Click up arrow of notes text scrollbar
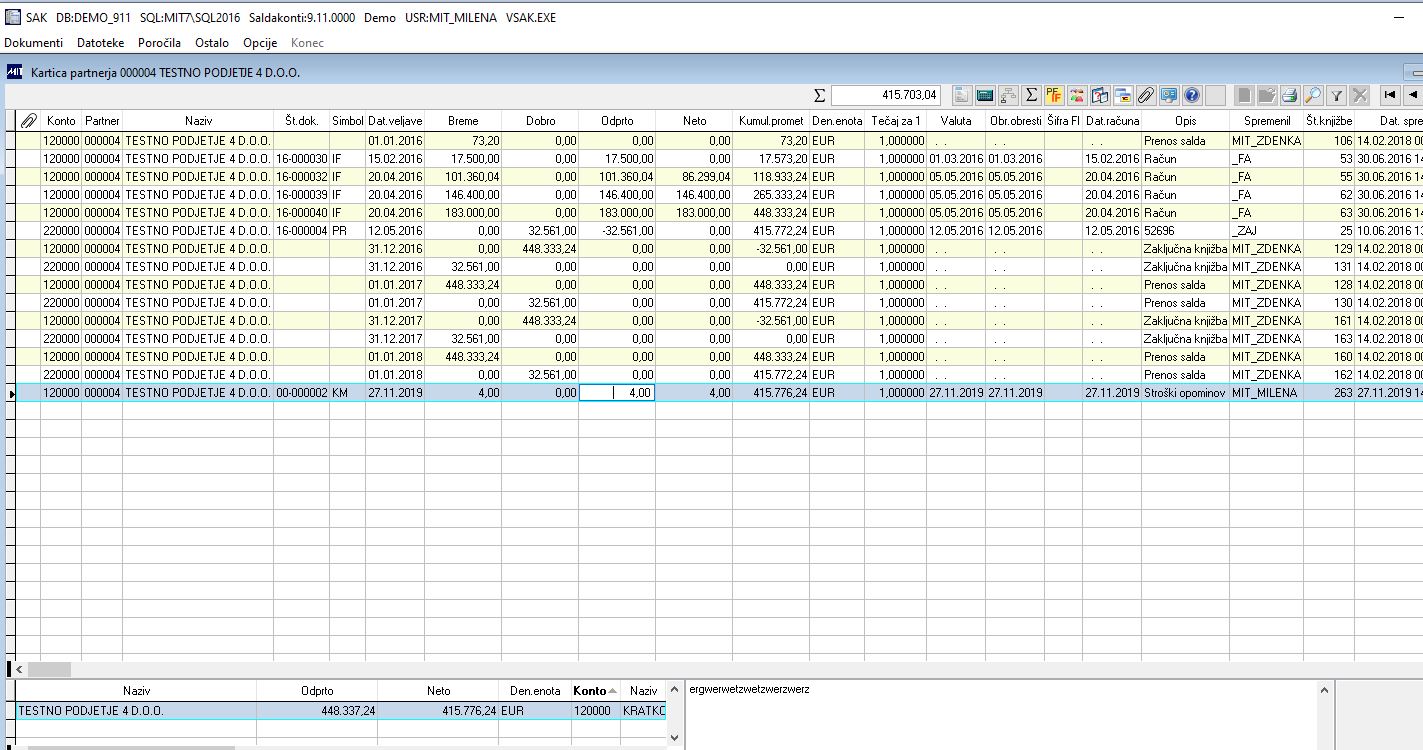The height and width of the screenshot is (750, 1423). pos(1325,690)
